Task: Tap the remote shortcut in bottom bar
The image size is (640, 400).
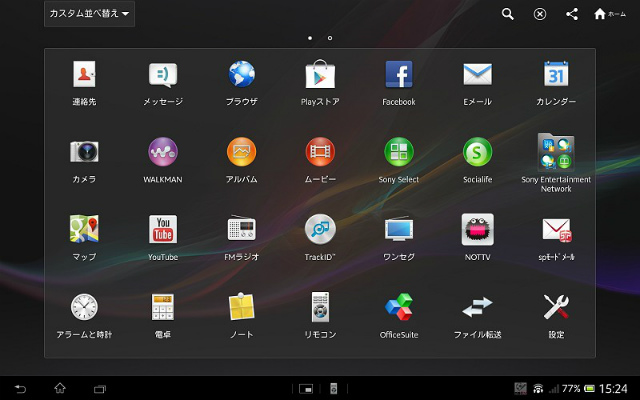Action: point(333,389)
